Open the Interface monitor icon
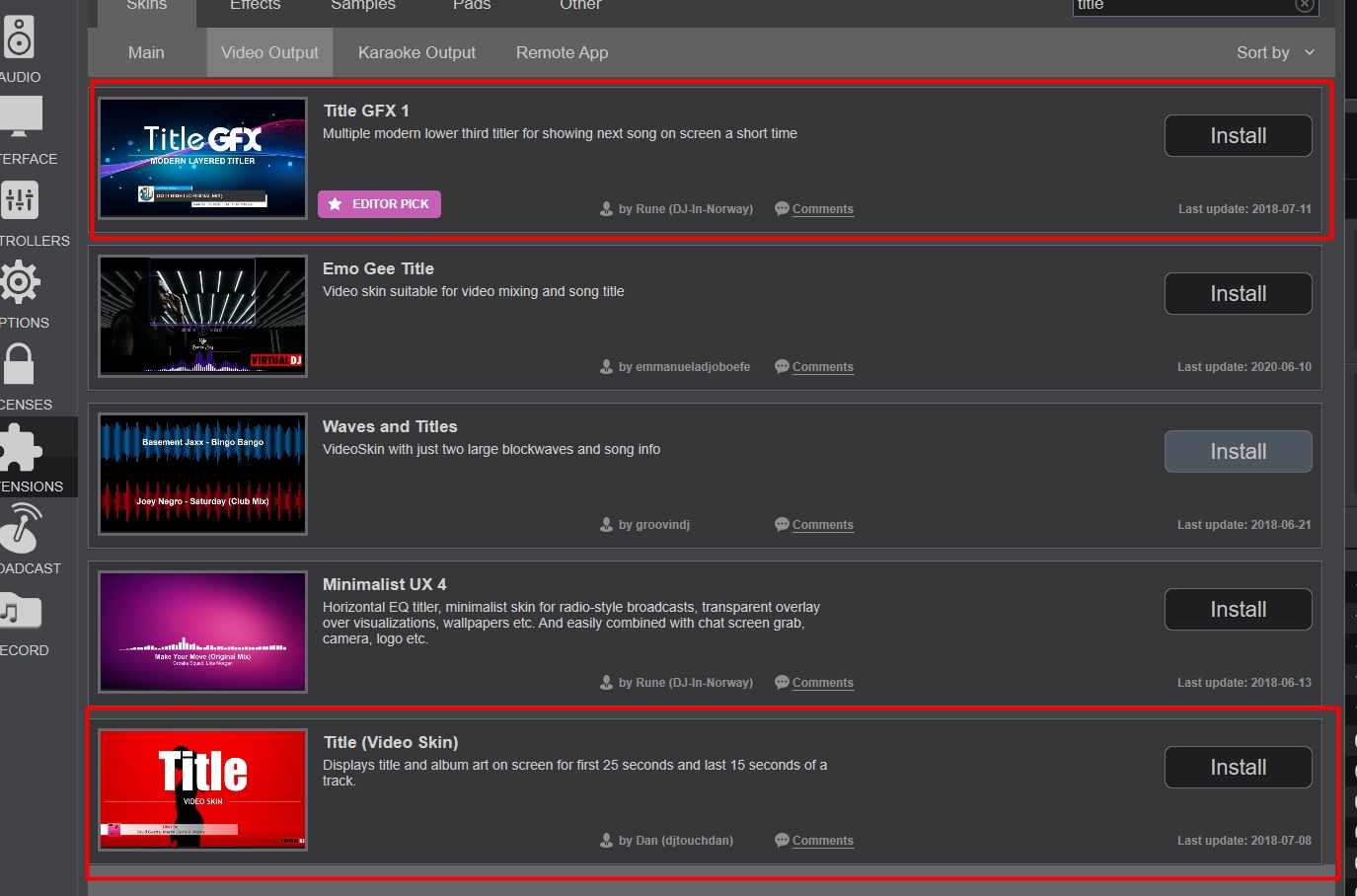 [x=21, y=117]
